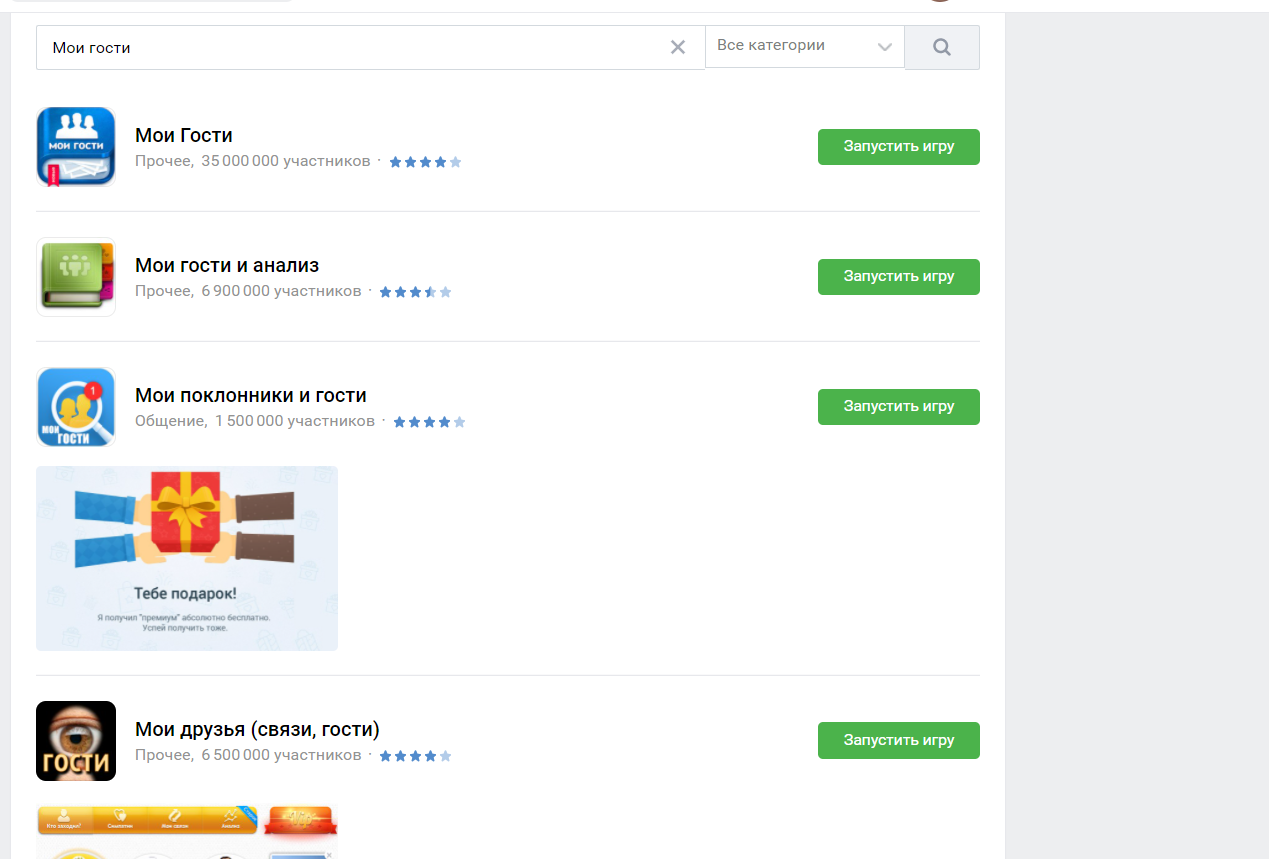Image resolution: width=1269 pixels, height=859 pixels.
Task: Open the "Мои поклонники и гости" magnifier icon
Action: [76, 407]
